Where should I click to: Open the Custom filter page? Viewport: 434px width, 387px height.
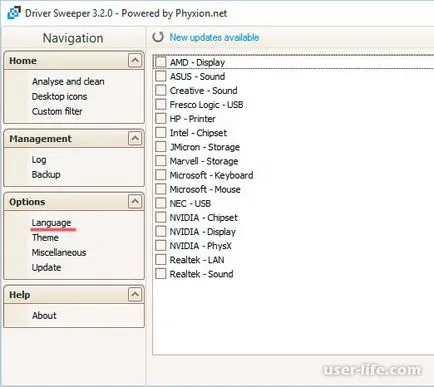[57, 111]
